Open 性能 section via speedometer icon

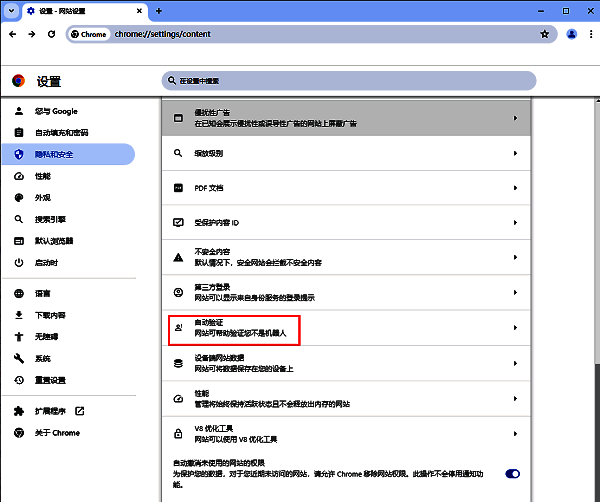(x=18, y=176)
